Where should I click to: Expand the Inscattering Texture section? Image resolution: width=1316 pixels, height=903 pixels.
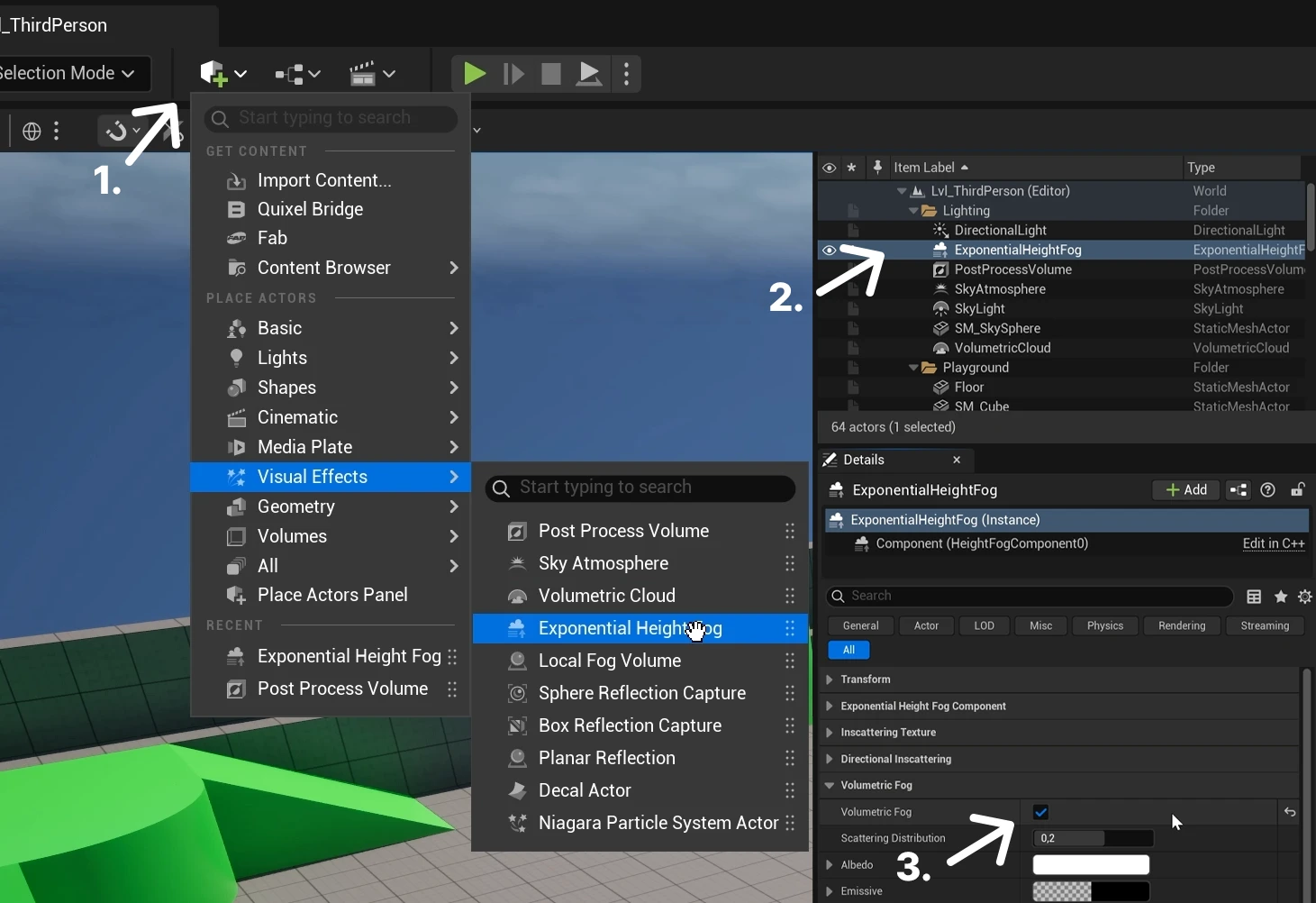point(830,733)
